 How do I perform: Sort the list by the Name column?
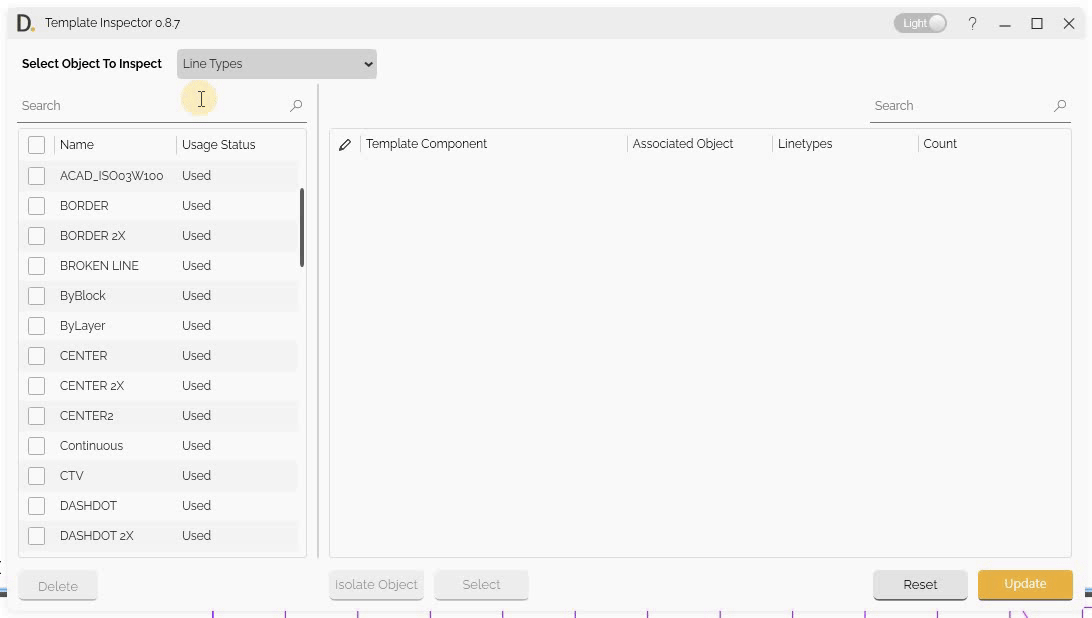[77, 144]
